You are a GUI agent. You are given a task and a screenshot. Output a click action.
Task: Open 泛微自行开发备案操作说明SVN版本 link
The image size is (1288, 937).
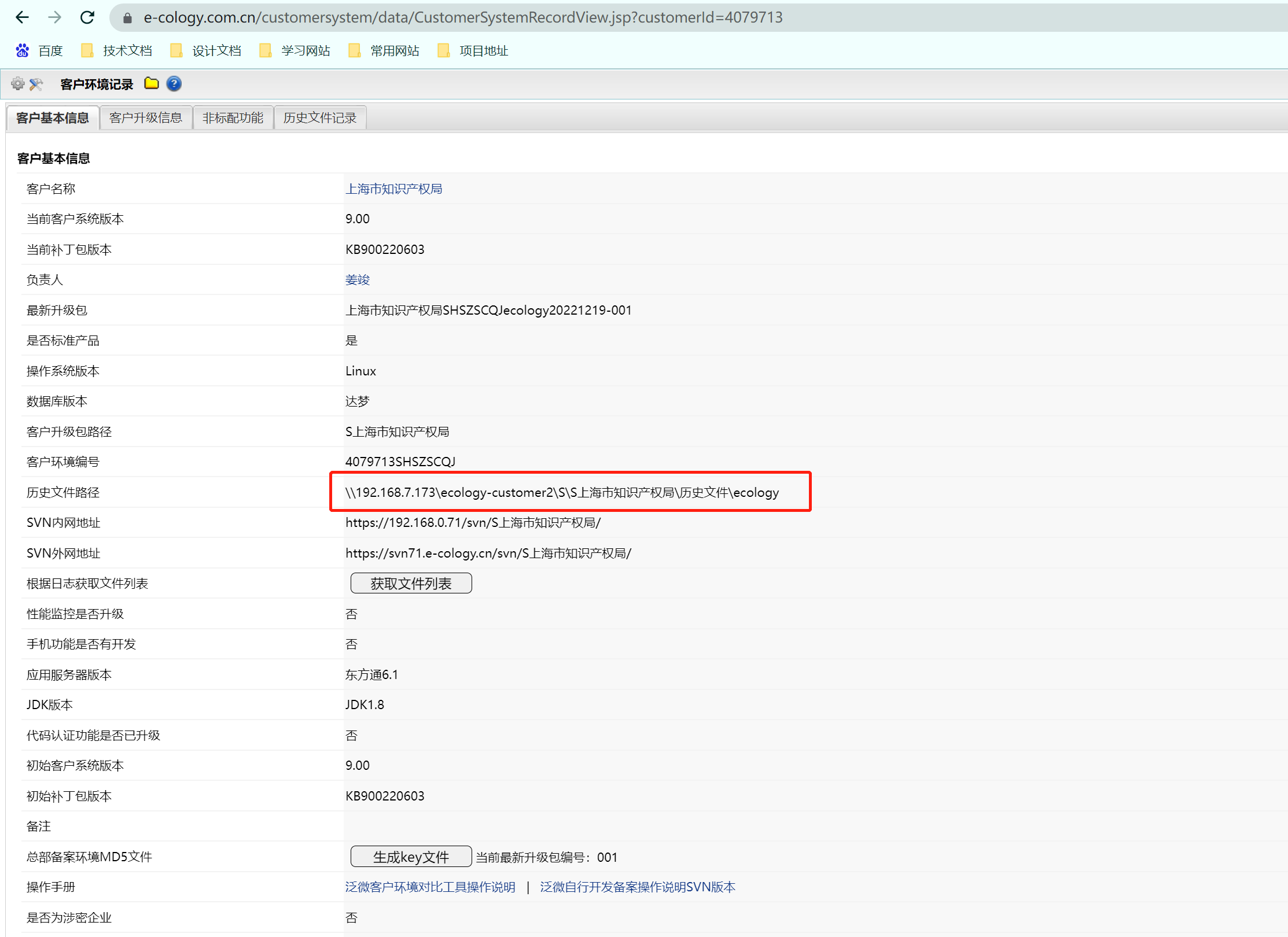click(x=638, y=887)
